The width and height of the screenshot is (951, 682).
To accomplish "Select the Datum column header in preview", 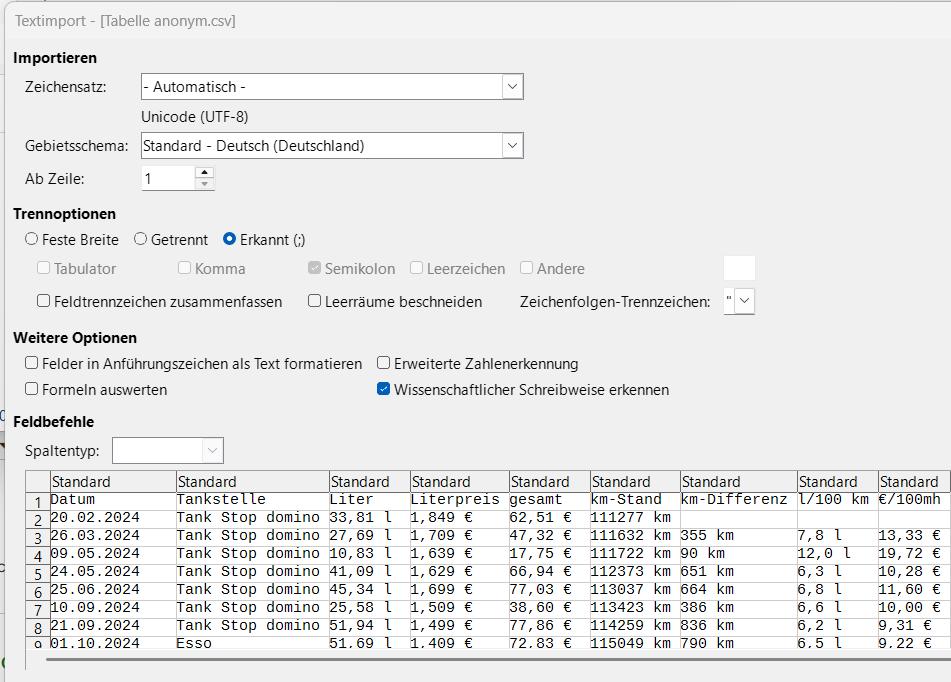I will tap(112, 482).
